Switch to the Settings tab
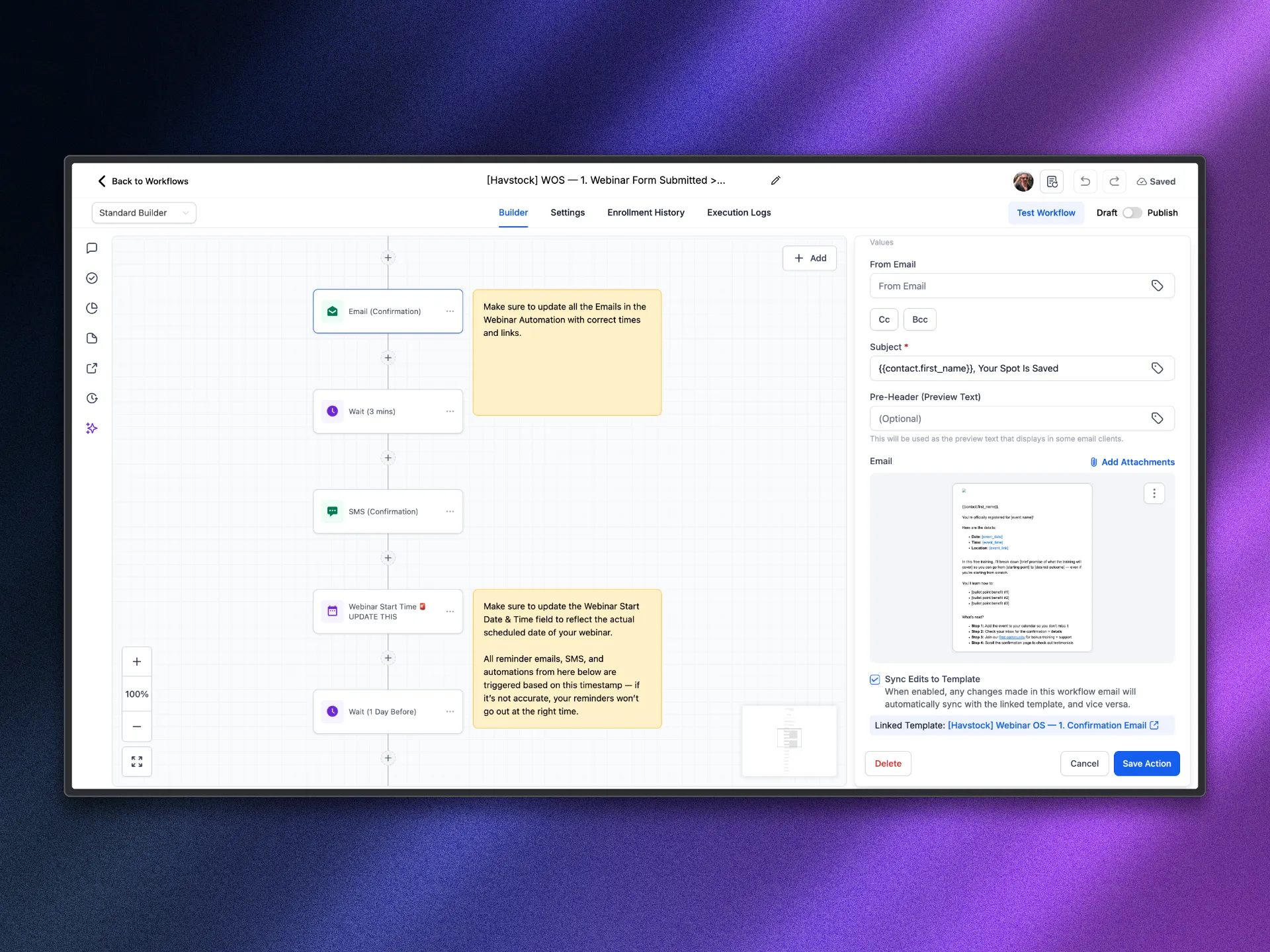 (x=567, y=213)
